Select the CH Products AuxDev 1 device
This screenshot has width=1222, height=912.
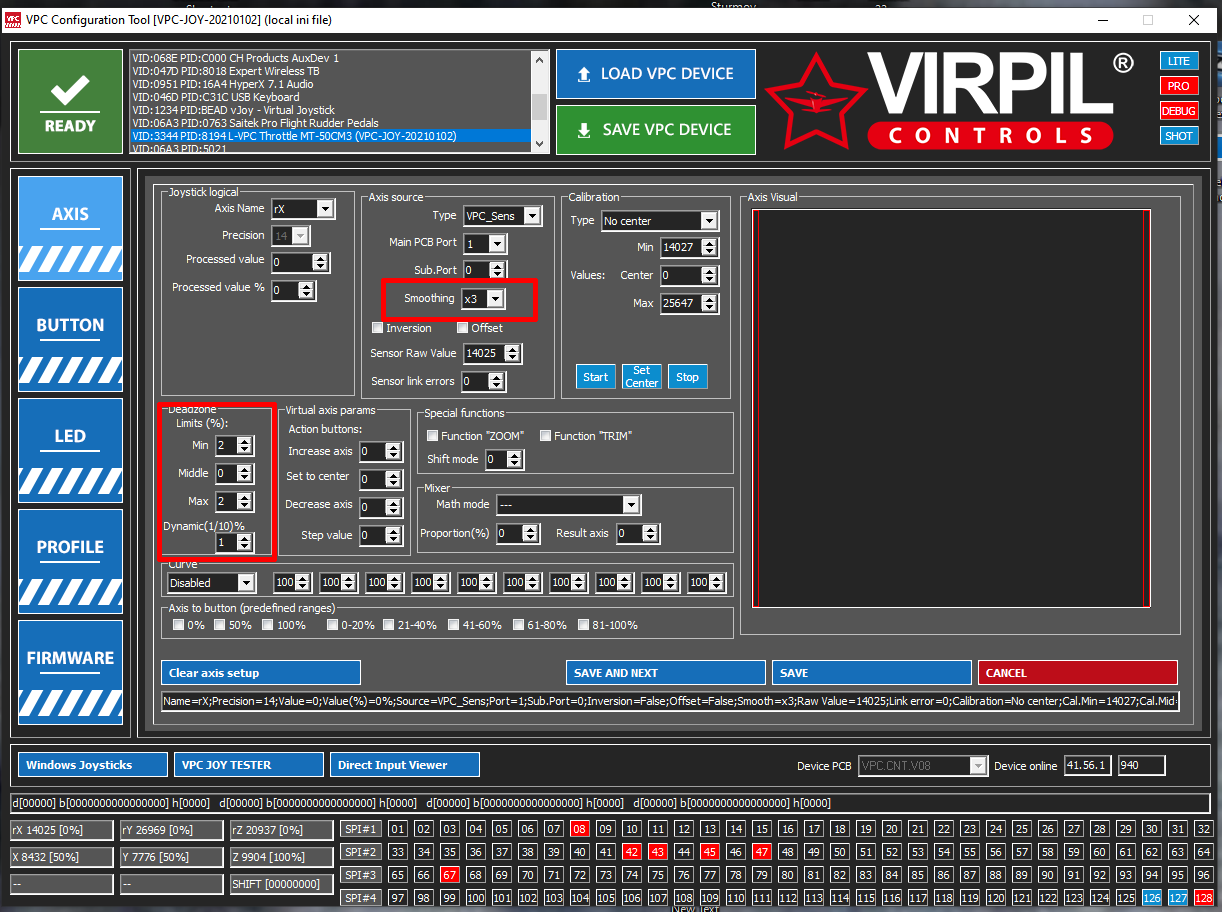pyautogui.click(x=330, y=58)
